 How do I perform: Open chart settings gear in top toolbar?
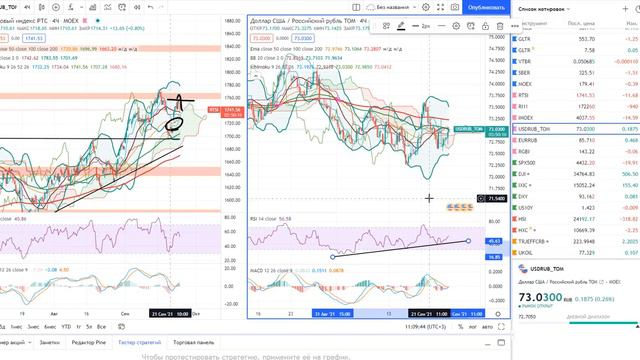(x=426, y=7)
